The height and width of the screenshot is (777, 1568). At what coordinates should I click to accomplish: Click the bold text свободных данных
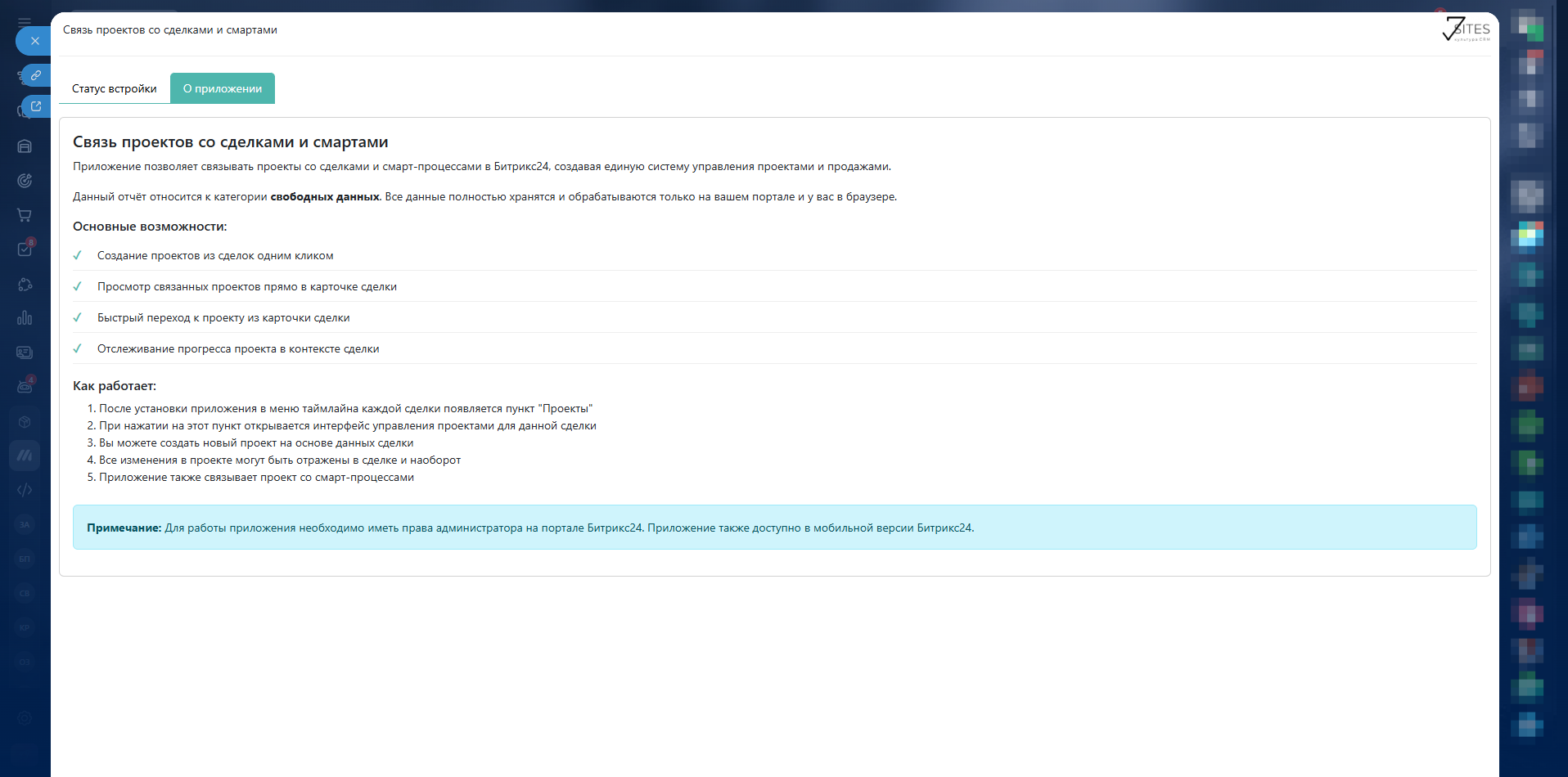[325, 197]
